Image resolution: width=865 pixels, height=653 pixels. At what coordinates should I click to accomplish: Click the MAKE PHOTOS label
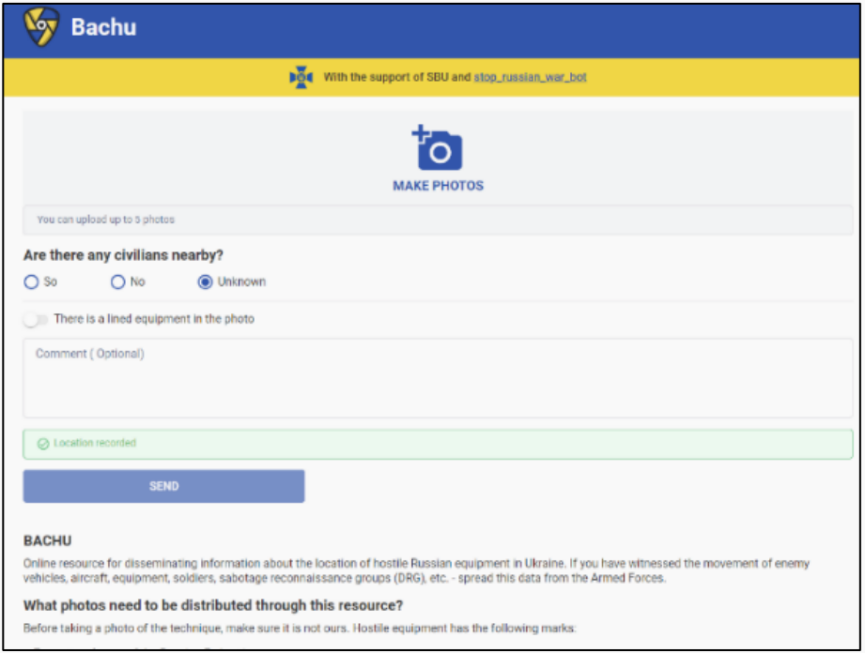coord(438,186)
